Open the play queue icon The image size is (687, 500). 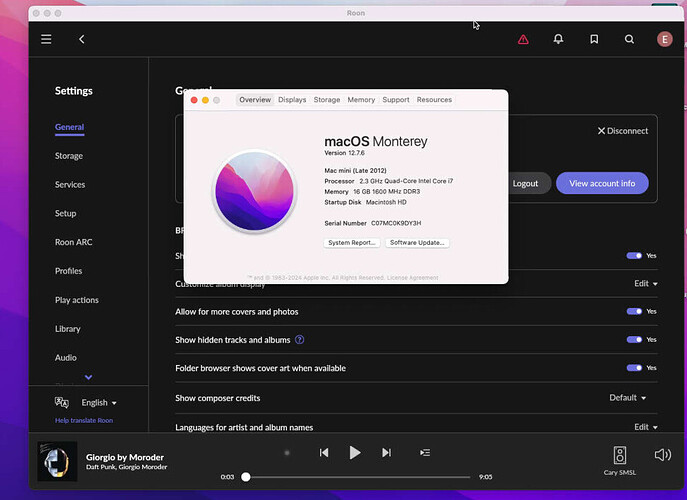tap(425, 453)
